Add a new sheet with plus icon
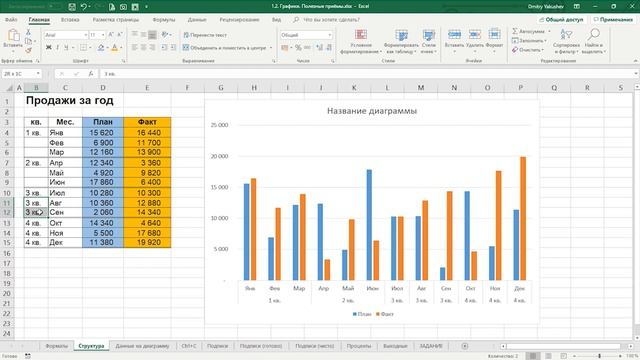 (x=464, y=346)
